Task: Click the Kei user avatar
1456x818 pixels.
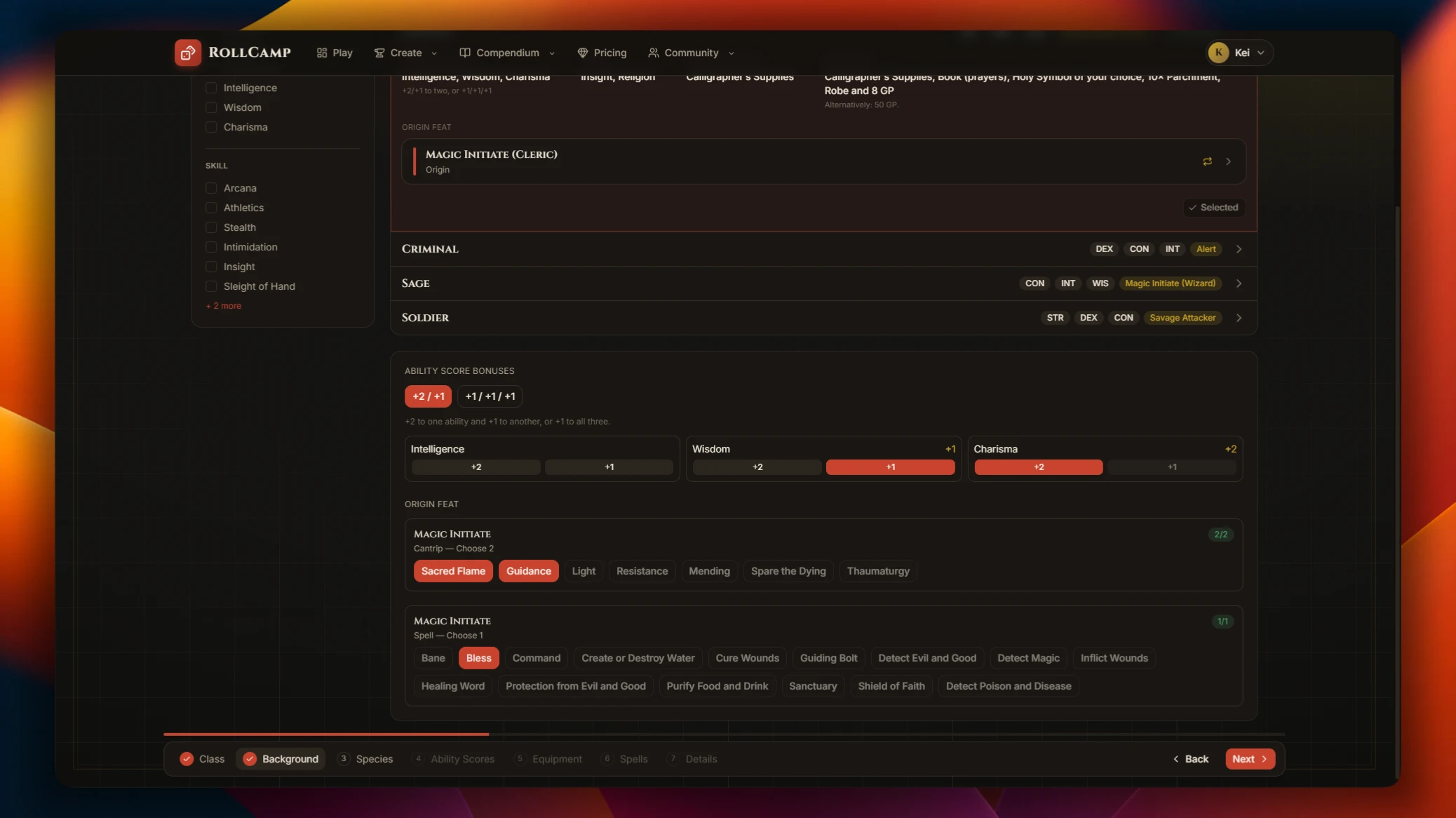Action: tap(1218, 53)
